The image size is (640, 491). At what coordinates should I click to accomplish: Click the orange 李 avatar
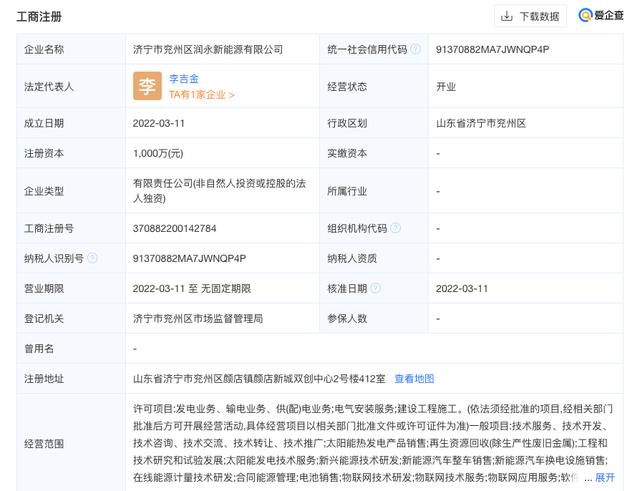point(147,86)
